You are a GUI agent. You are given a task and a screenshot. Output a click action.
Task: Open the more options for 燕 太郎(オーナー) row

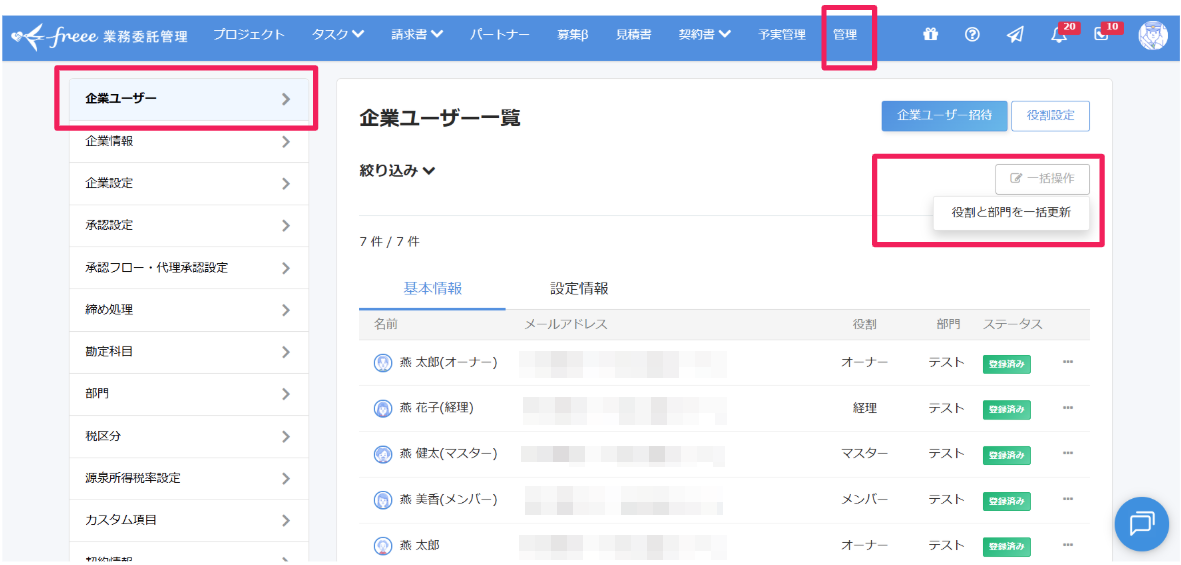click(1067, 362)
